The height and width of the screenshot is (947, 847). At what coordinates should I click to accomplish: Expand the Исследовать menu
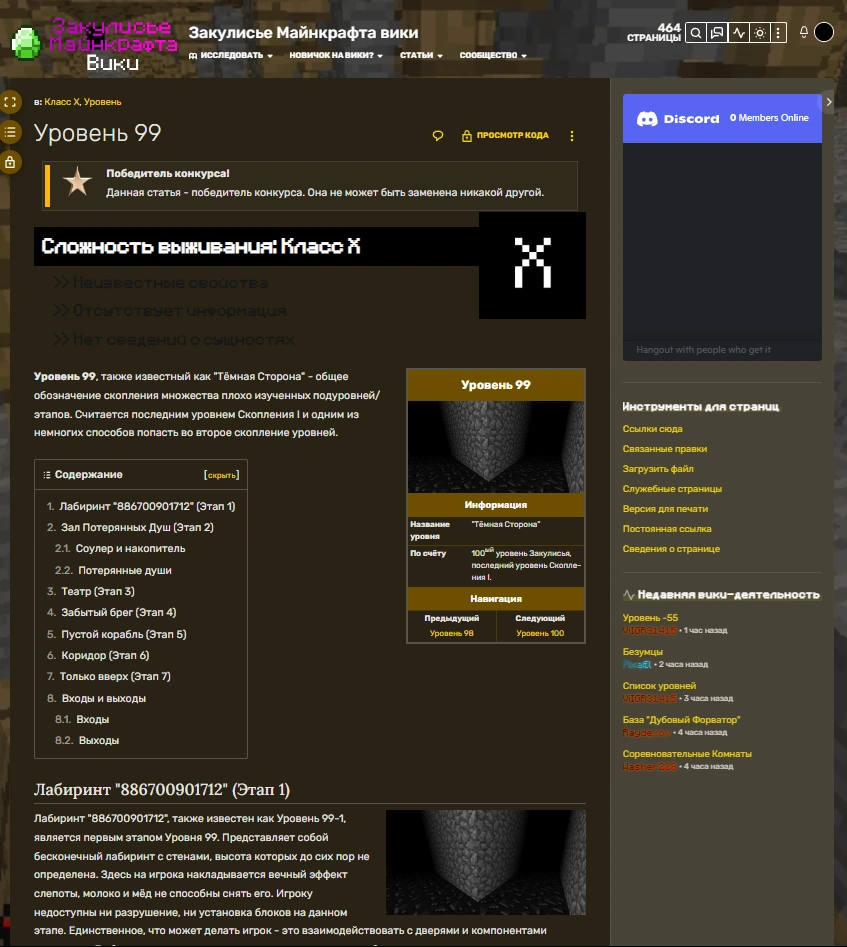[x=231, y=55]
